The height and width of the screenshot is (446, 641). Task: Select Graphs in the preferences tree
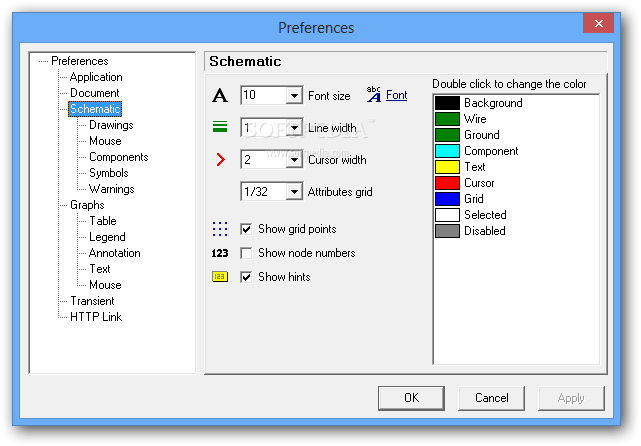(87, 205)
